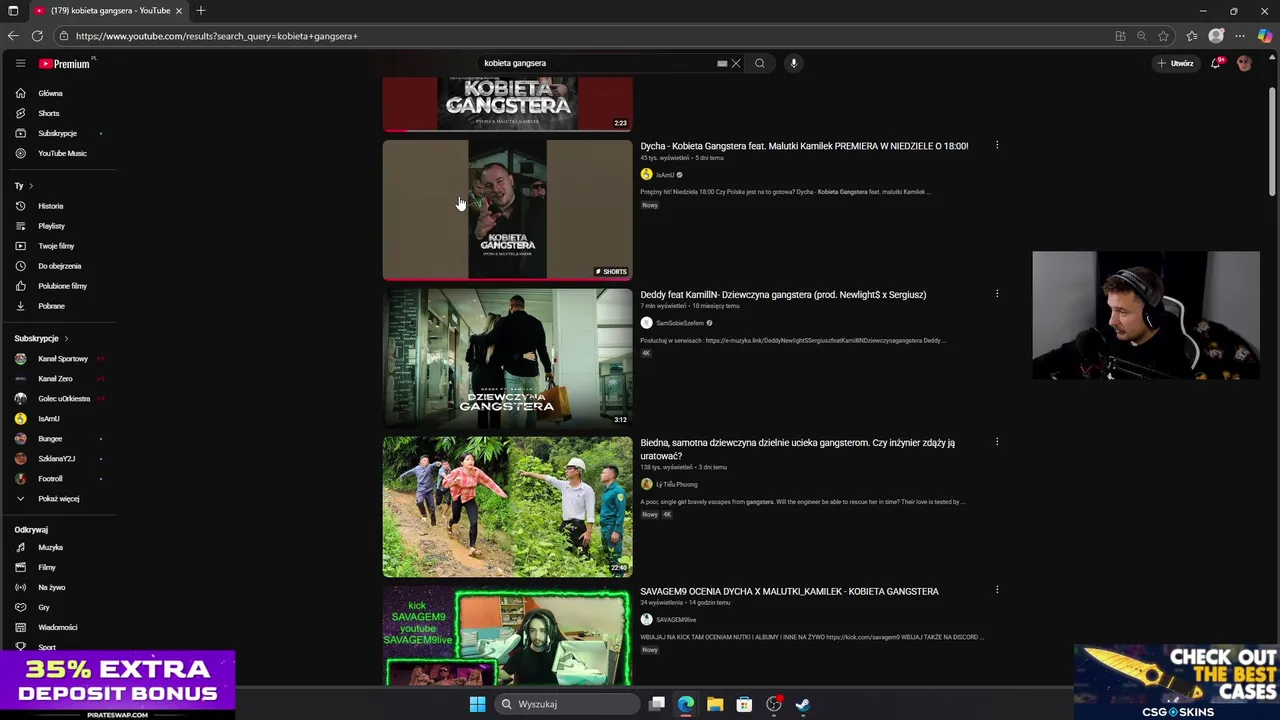
Task: Clear the search query with X
Action: click(x=736, y=63)
